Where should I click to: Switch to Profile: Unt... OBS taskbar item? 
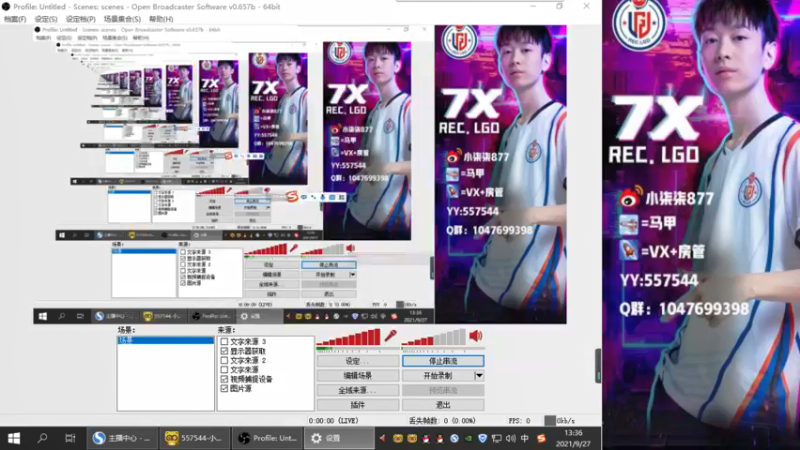coord(267,438)
